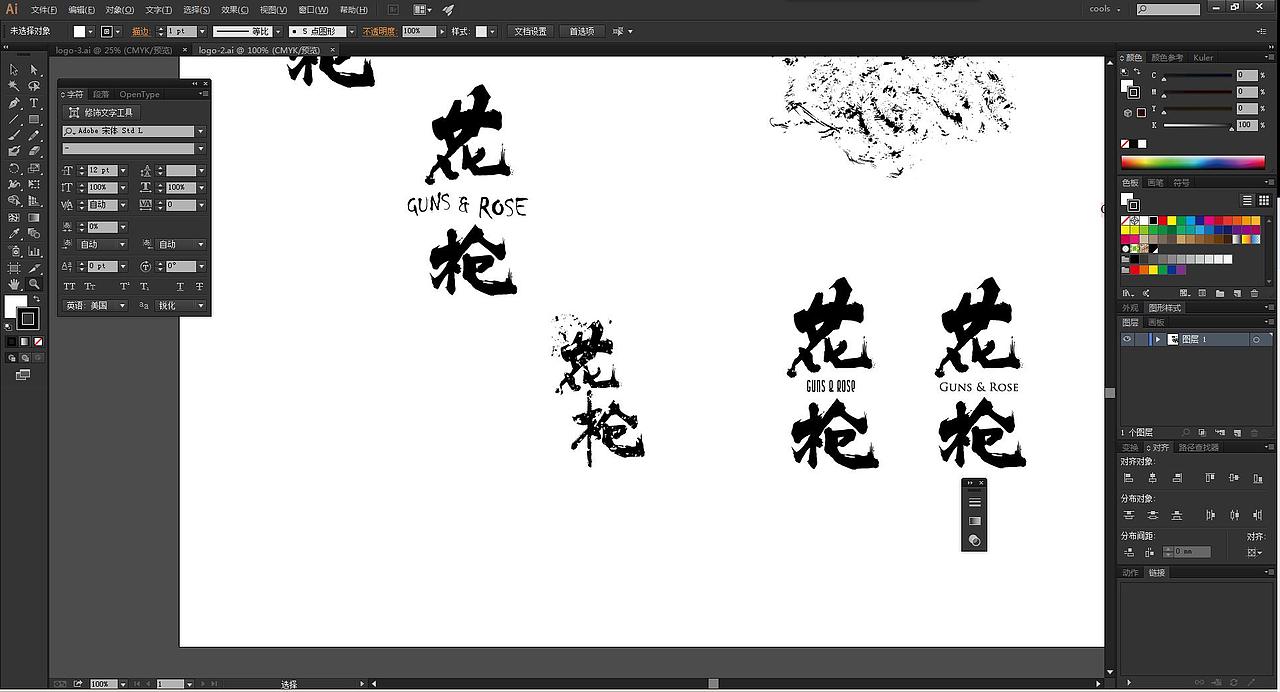Open the font size 12pt dropdown
Screen dimensions: 1280x692
[x=123, y=170]
